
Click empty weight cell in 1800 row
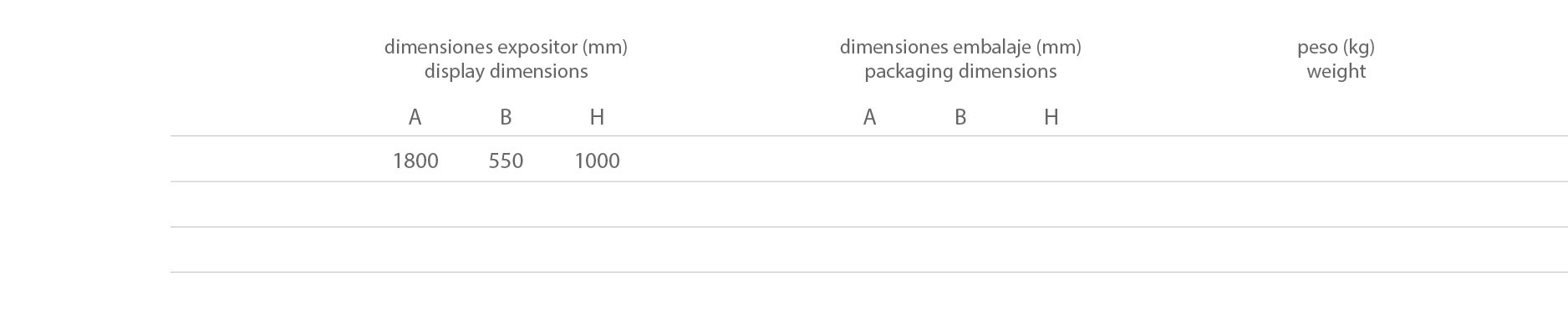tap(1336, 159)
